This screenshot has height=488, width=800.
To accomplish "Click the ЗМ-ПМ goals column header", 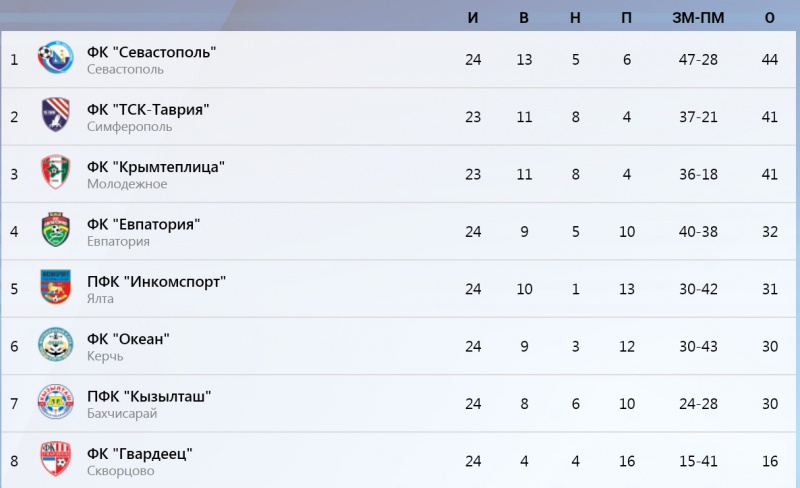I will tap(698, 17).
